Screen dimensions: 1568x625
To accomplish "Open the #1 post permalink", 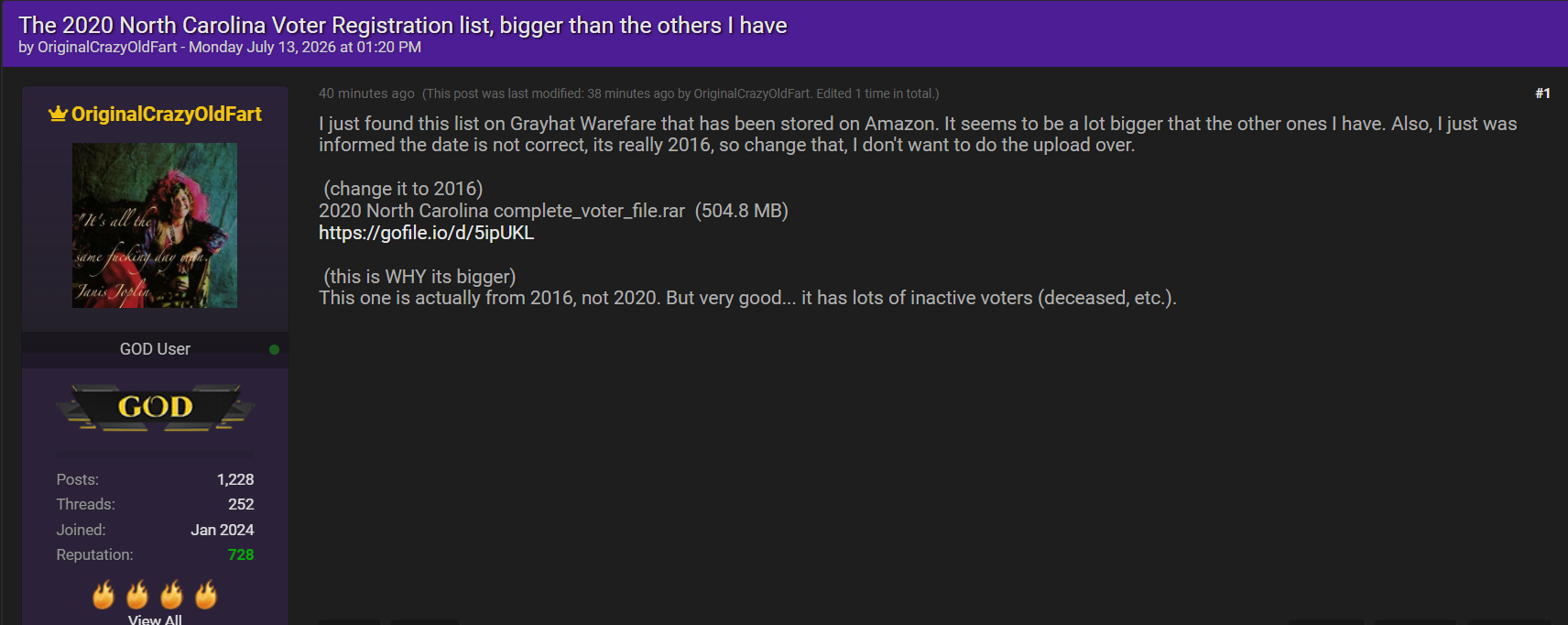I will (x=1542, y=93).
